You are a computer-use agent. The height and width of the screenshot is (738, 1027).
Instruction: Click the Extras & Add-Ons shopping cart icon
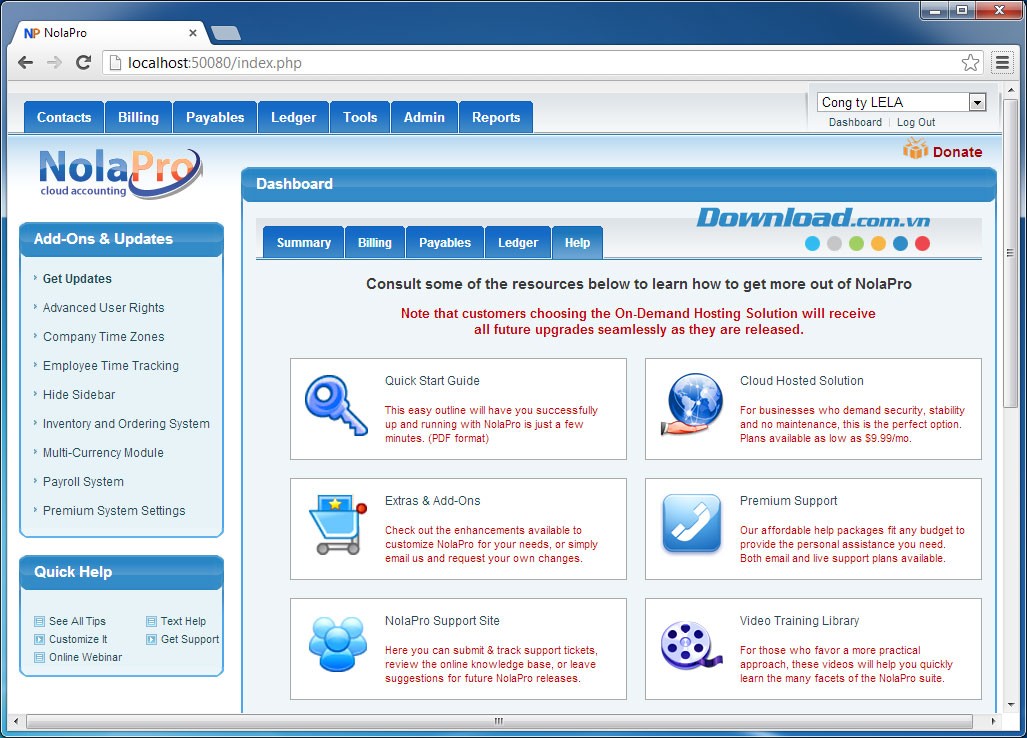tap(335, 525)
